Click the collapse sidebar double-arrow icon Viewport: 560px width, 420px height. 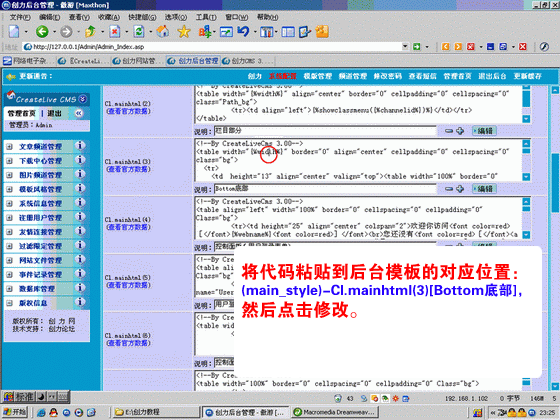point(79,113)
